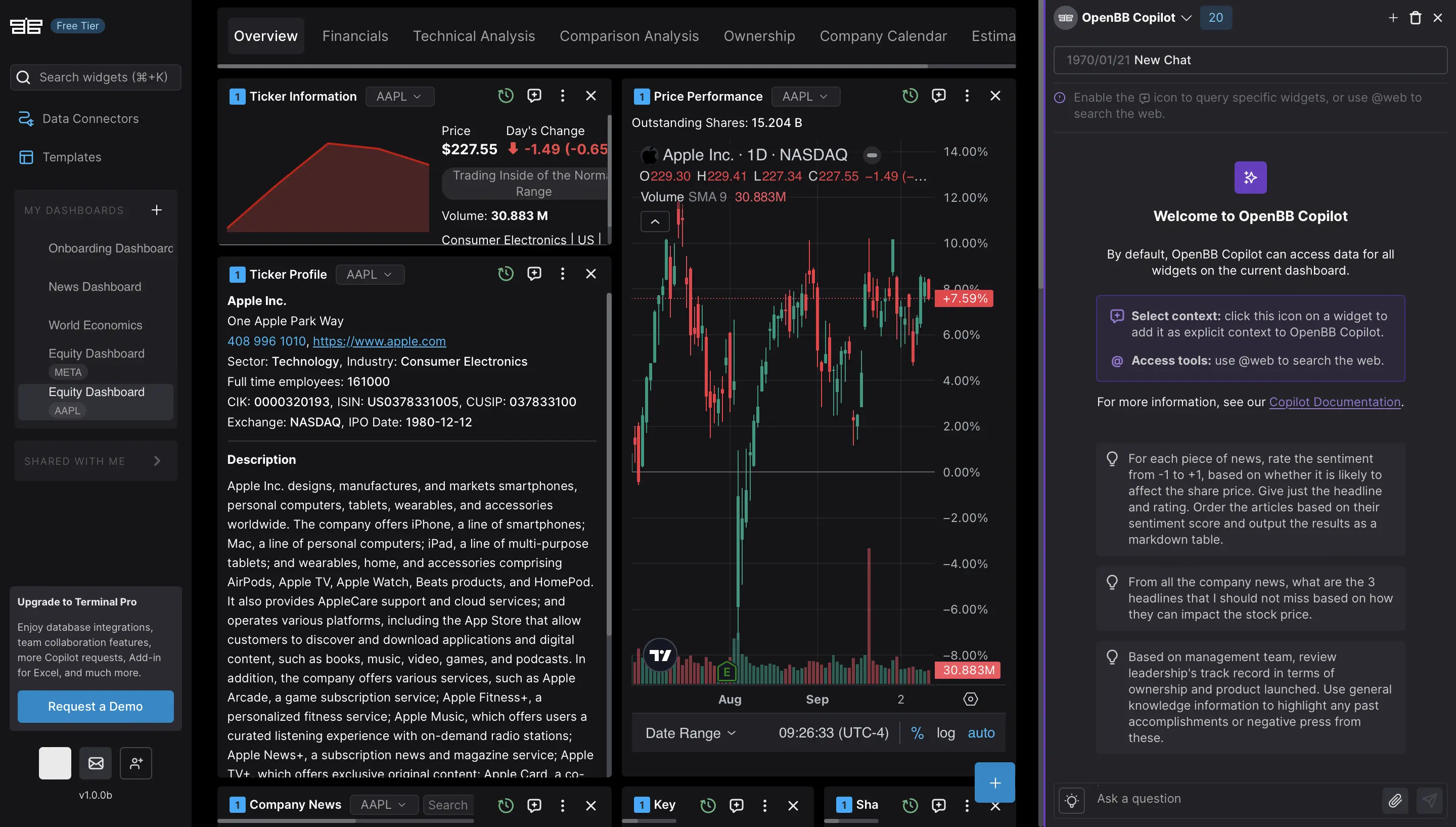Add Key widget as Copilot context
This screenshot has height=827, width=1456.
pos(736,805)
